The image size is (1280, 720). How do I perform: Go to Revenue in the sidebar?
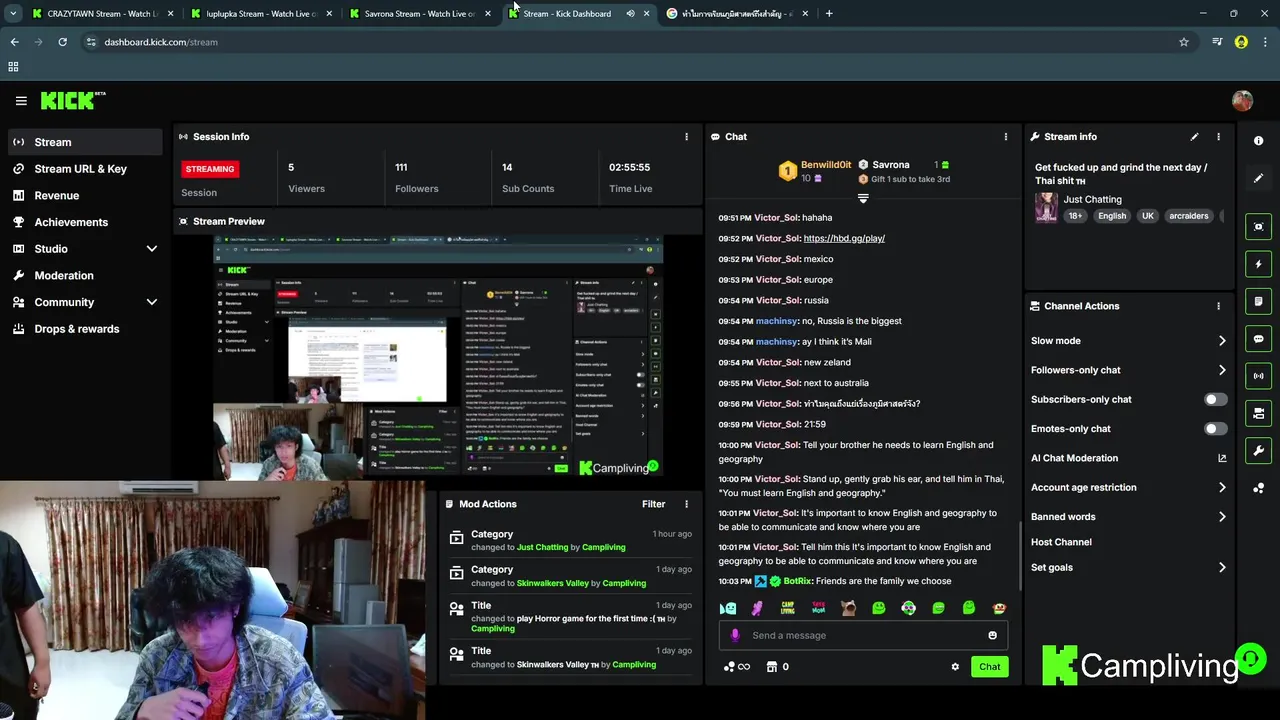point(85,196)
